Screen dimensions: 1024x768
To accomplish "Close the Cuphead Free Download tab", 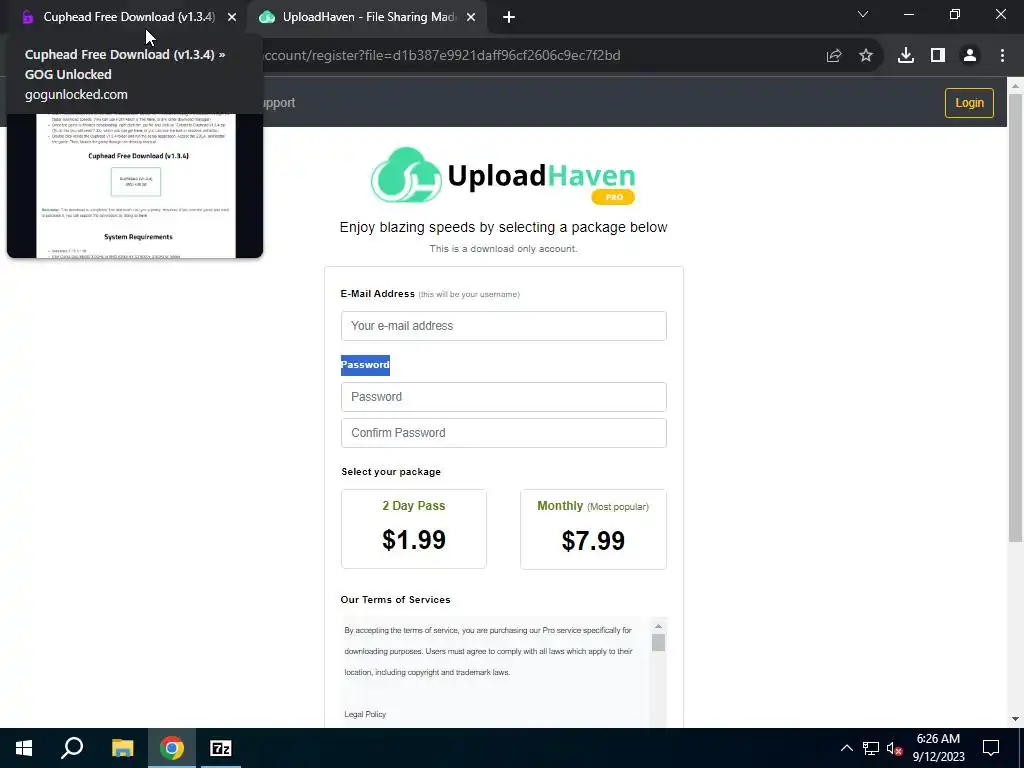I will (x=232, y=17).
